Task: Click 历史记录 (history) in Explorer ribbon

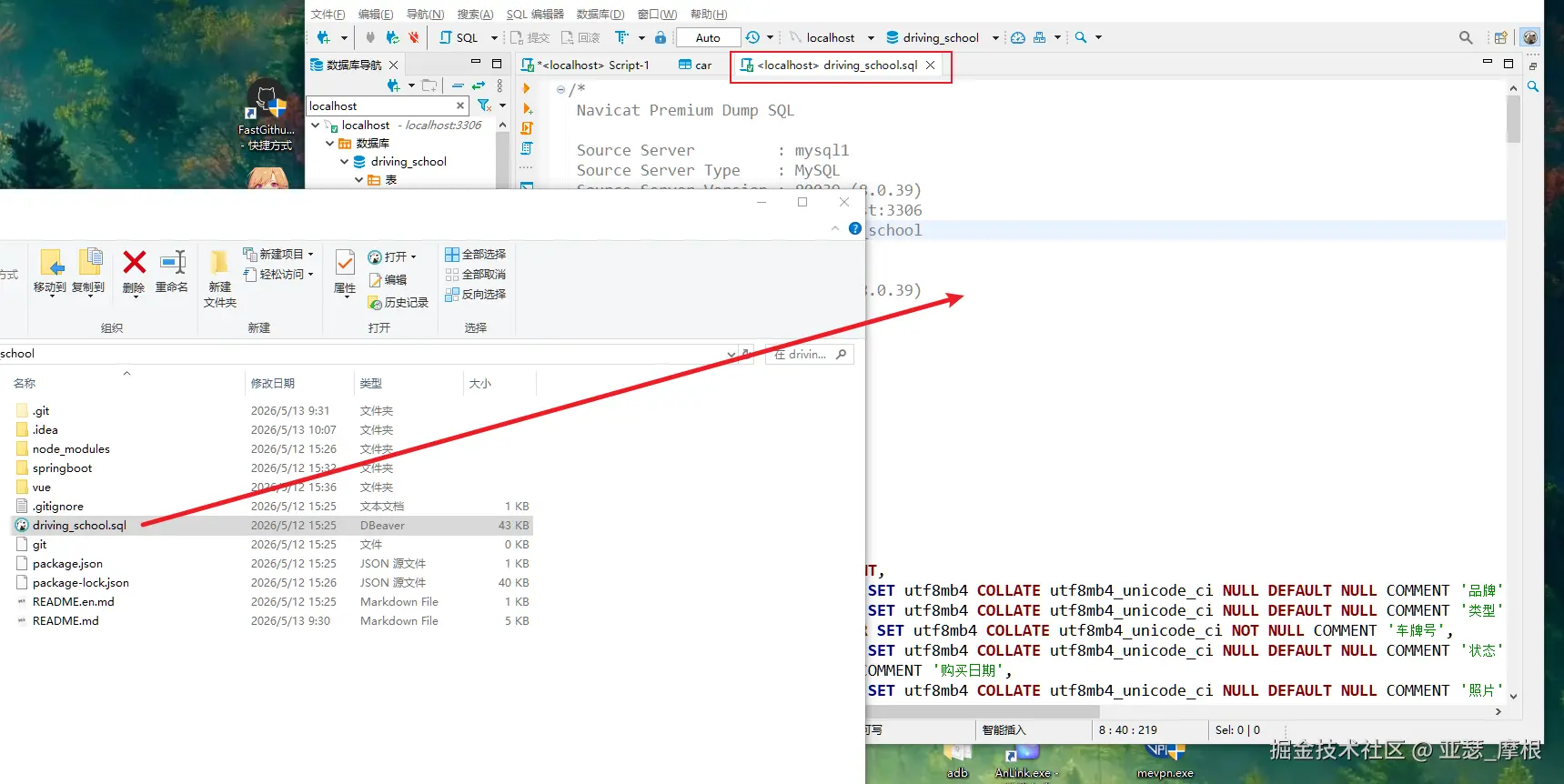Action: tap(398, 302)
